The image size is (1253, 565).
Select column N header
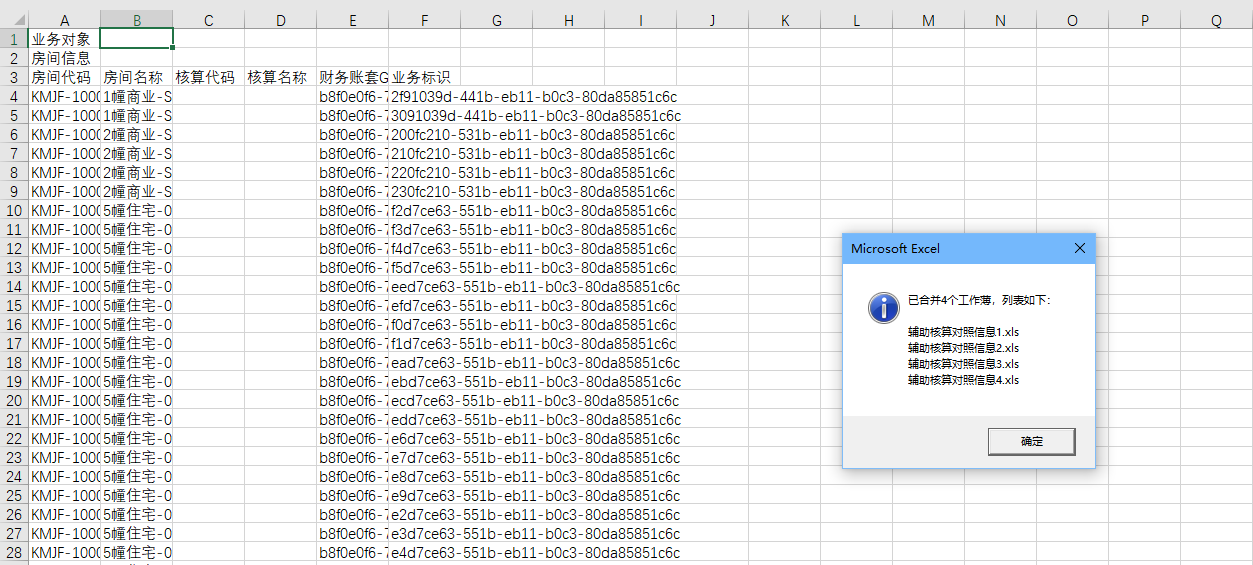(1001, 20)
